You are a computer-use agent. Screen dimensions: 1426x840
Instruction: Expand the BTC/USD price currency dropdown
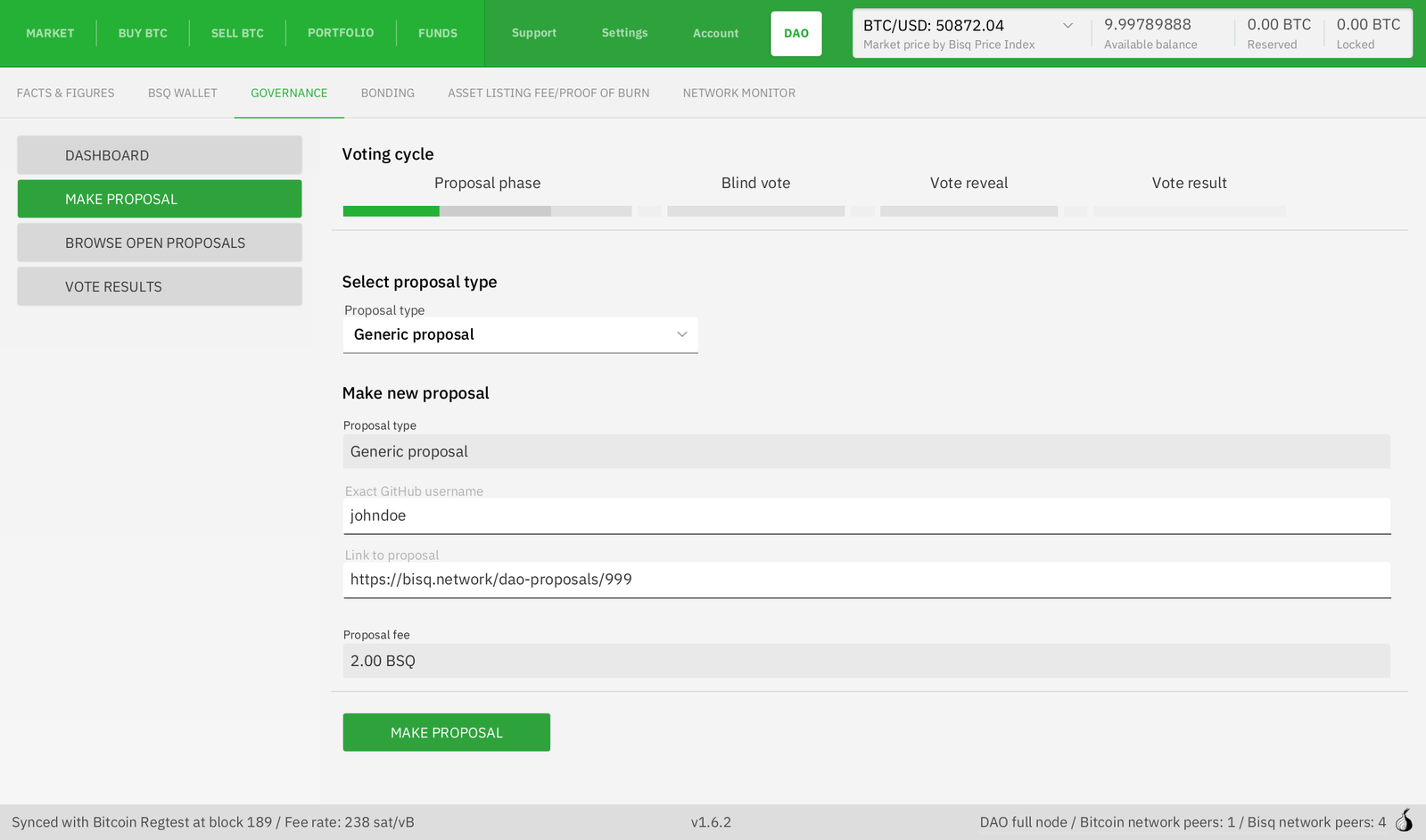pyautogui.click(x=1067, y=26)
